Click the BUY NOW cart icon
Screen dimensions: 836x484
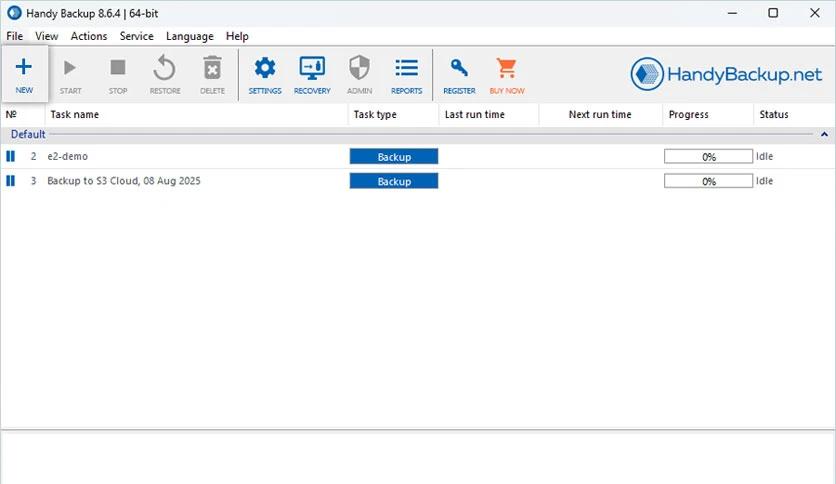click(x=507, y=68)
